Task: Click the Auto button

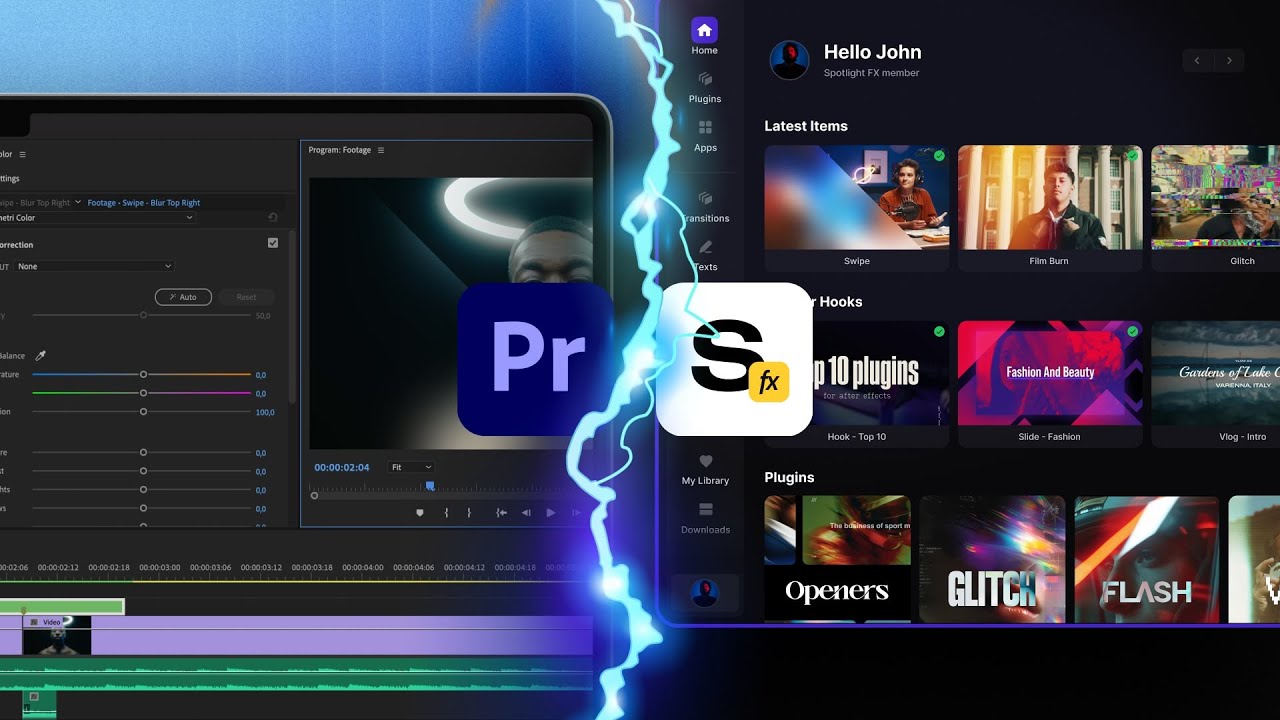Action: [x=183, y=297]
